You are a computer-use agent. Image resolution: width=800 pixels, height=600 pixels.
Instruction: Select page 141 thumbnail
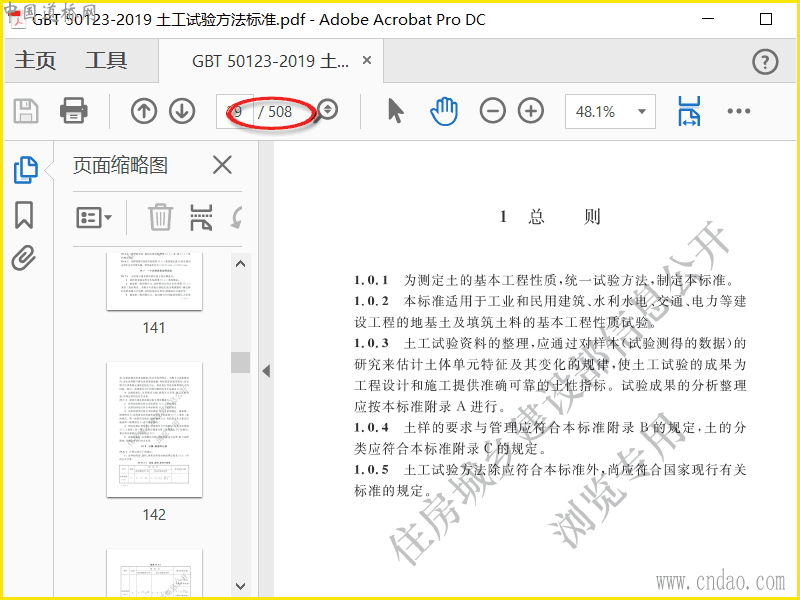[154, 281]
